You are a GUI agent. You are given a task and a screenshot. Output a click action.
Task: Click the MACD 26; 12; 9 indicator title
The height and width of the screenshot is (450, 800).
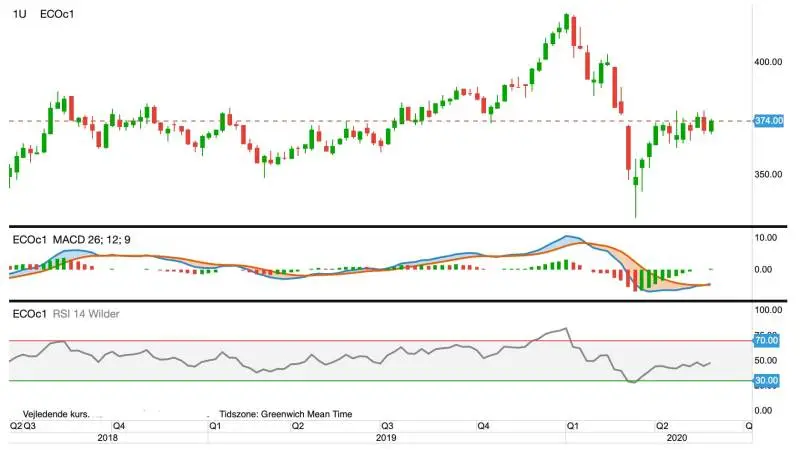coord(92,240)
